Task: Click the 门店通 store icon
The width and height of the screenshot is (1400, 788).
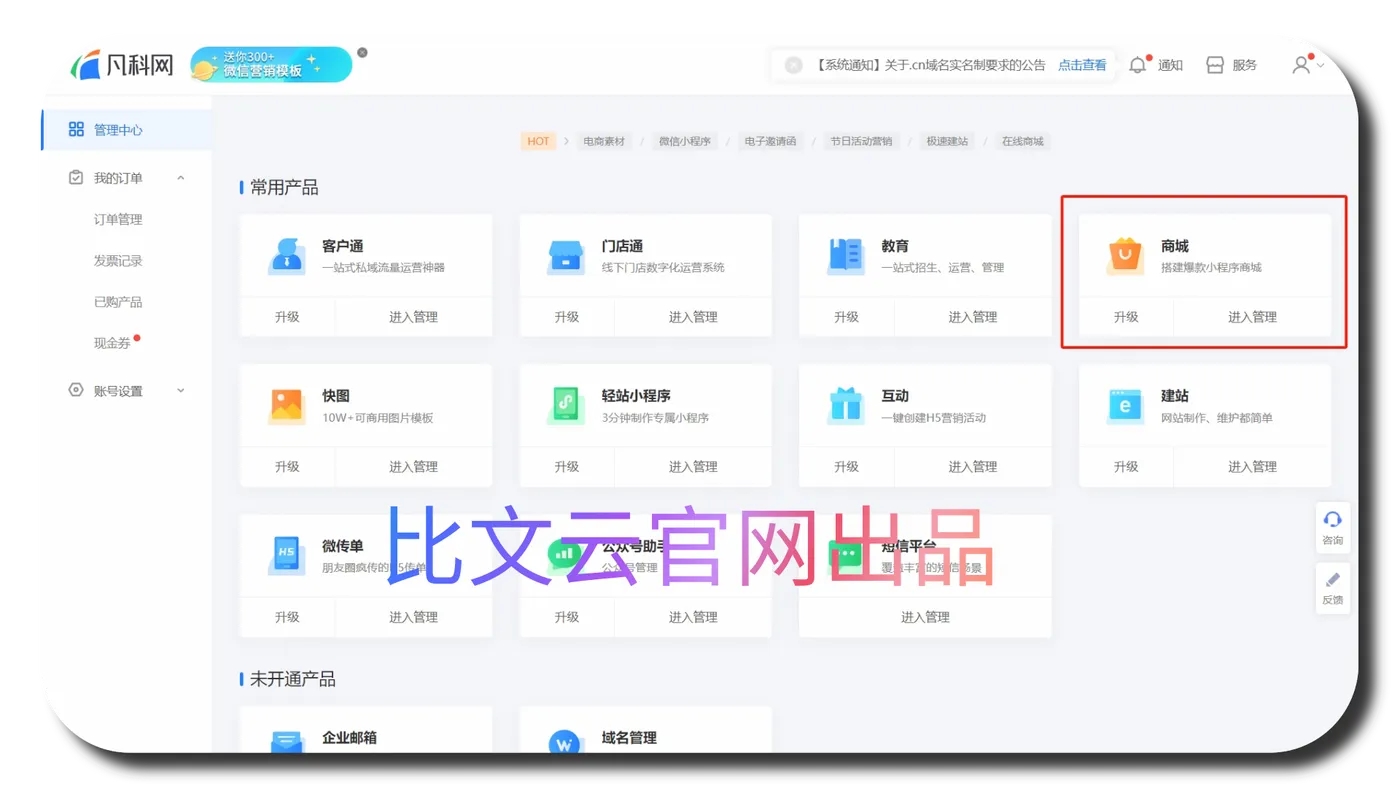Action: pyautogui.click(x=566, y=256)
